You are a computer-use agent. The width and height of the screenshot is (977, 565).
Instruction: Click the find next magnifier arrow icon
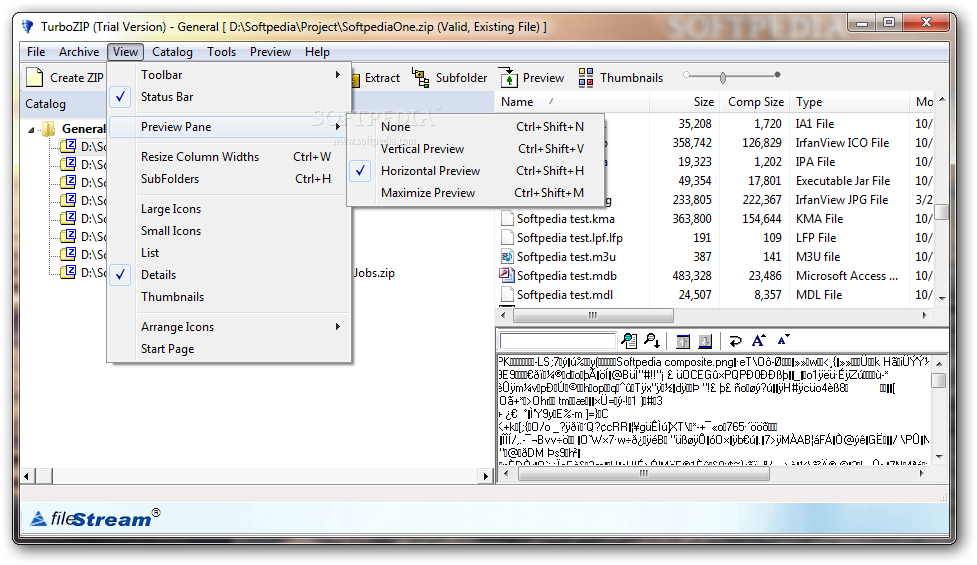[x=652, y=341]
